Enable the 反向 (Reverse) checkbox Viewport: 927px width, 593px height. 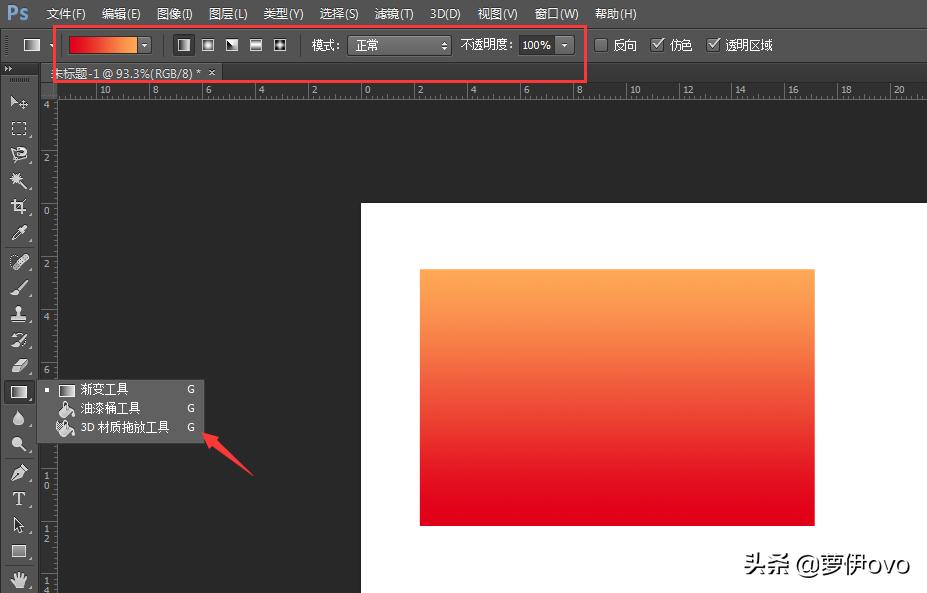click(x=601, y=45)
